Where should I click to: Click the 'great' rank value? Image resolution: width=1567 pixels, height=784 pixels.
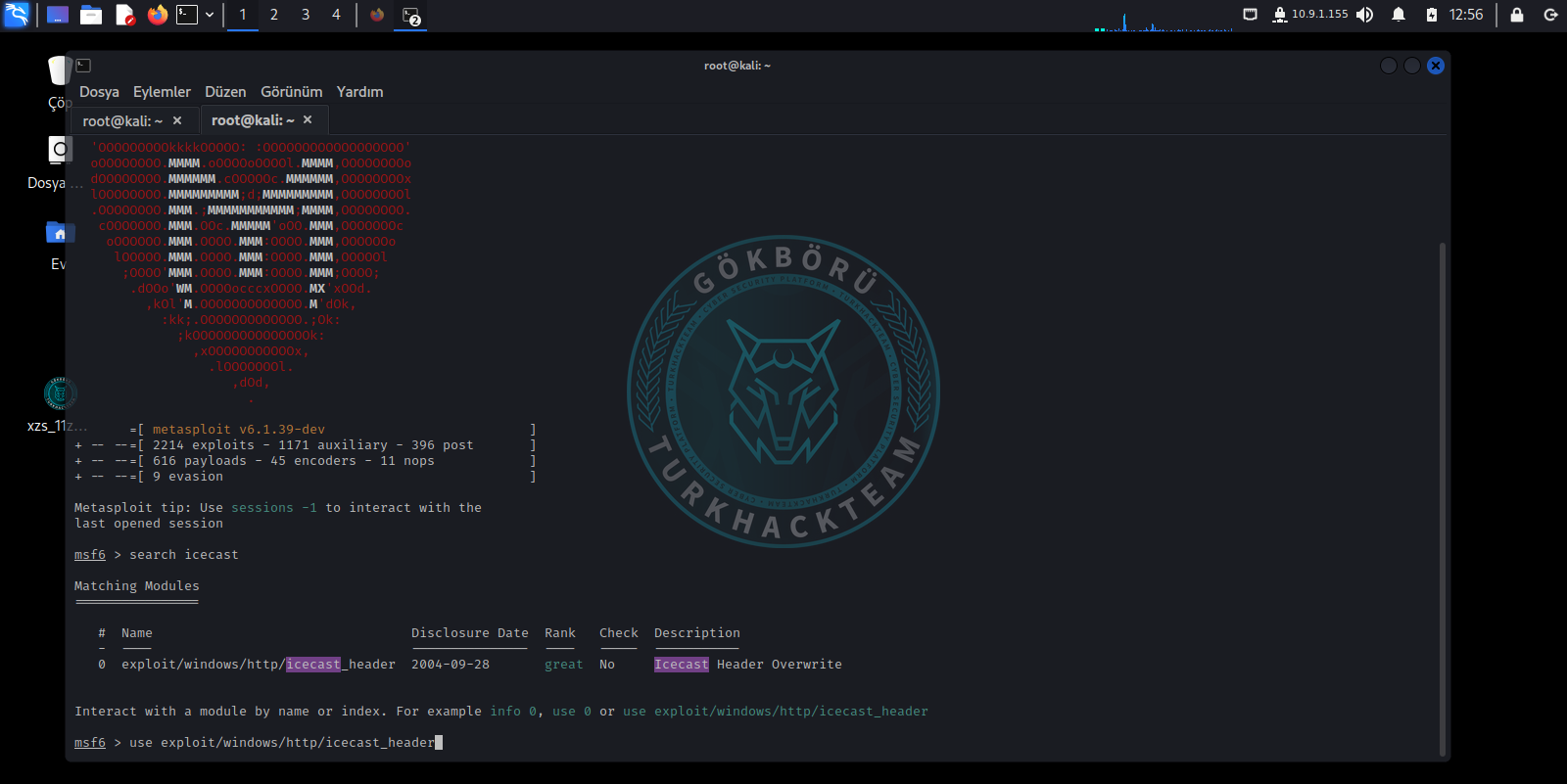[x=564, y=665]
